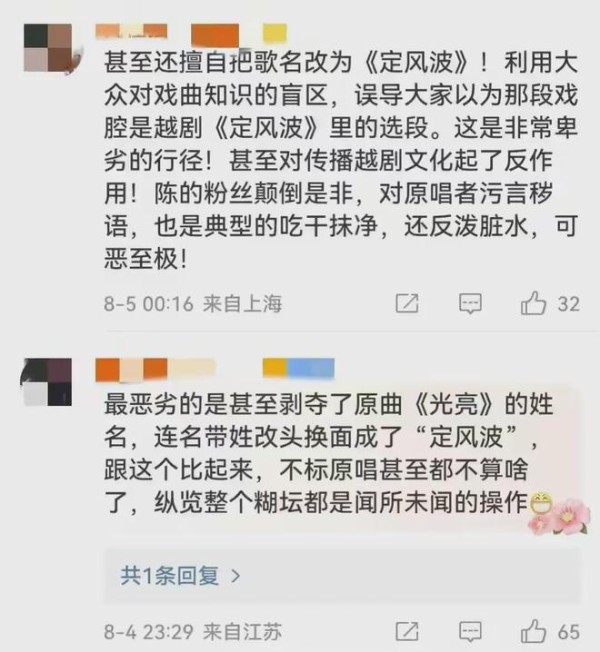The width and height of the screenshot is (600, 652).
Task: Share the 8-5 00:16 comment
Action: tap(407, 303)
